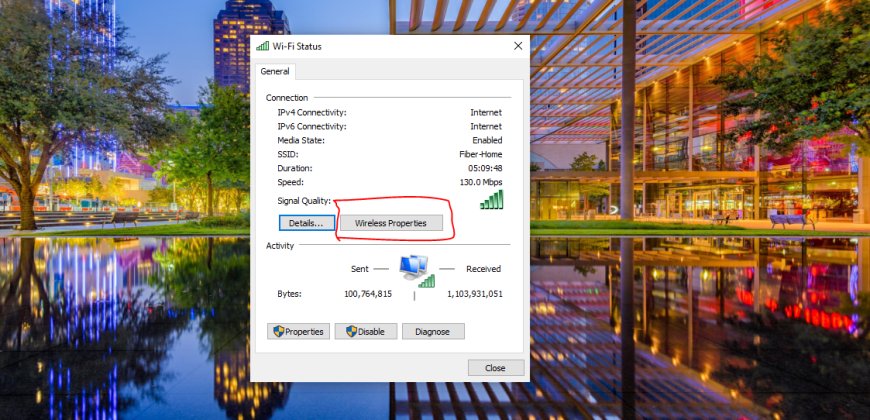Close the Wi-Fi Status window with X
The width and height of the screenshot is (870, 420).
[518, 46]
